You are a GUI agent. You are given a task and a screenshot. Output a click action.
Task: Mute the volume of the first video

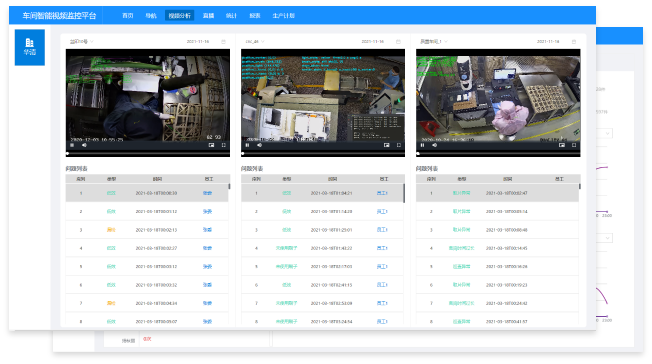pos(84,145)
